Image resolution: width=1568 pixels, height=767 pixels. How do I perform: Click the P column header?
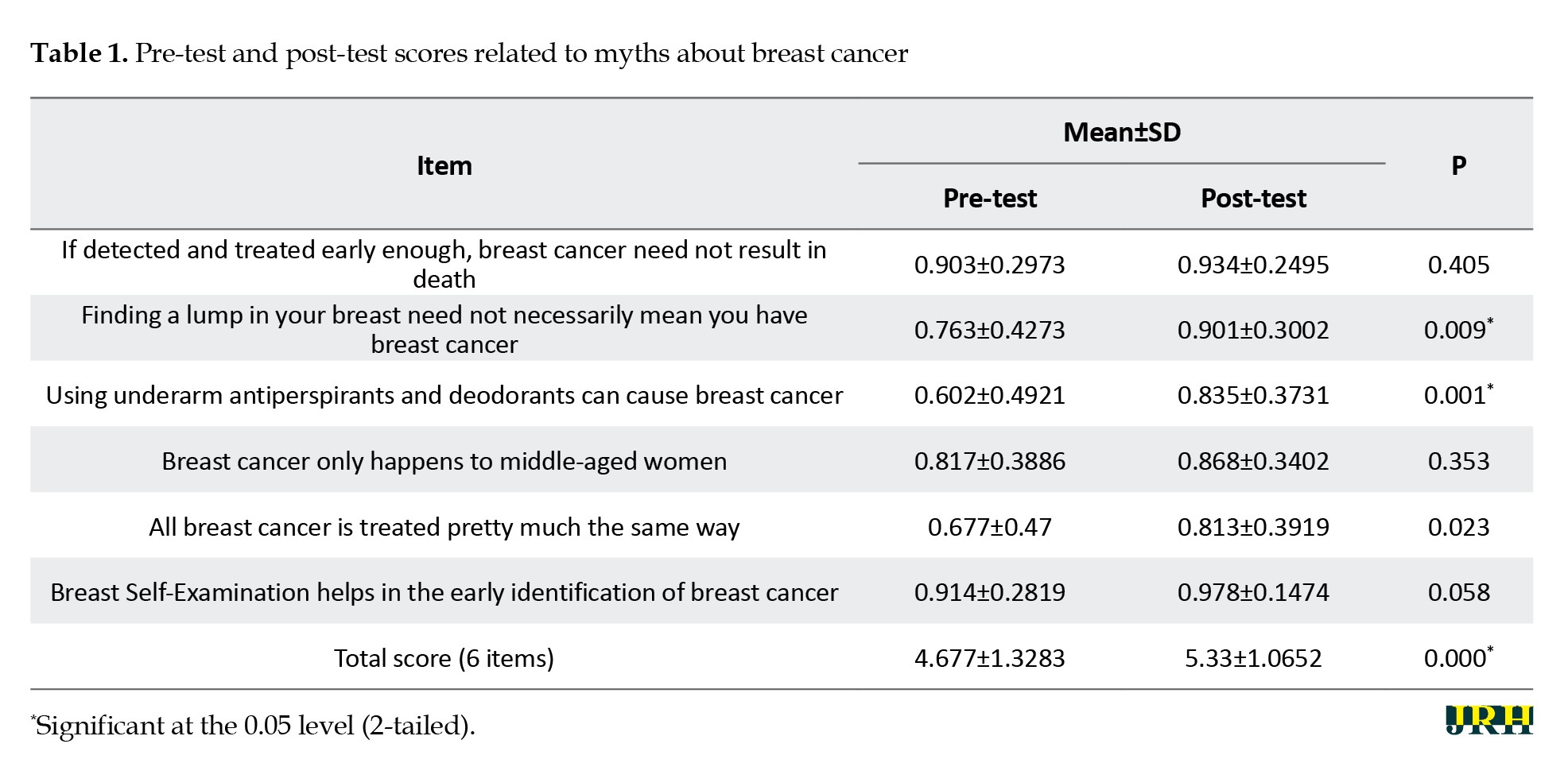tap(1458, 165)
